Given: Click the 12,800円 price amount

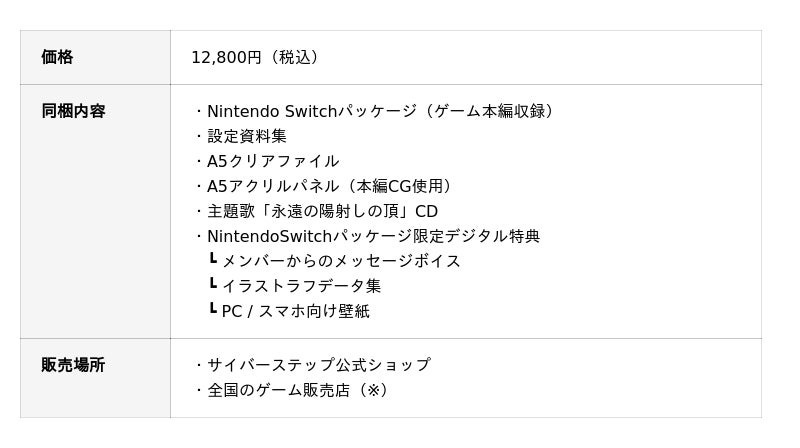Looking at the screenshot, I should pos(226,57).
